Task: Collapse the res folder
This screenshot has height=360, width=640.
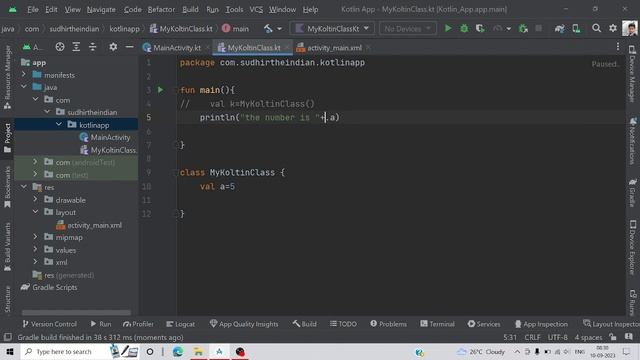Action: pyautogui.click(x=24, y=187)
